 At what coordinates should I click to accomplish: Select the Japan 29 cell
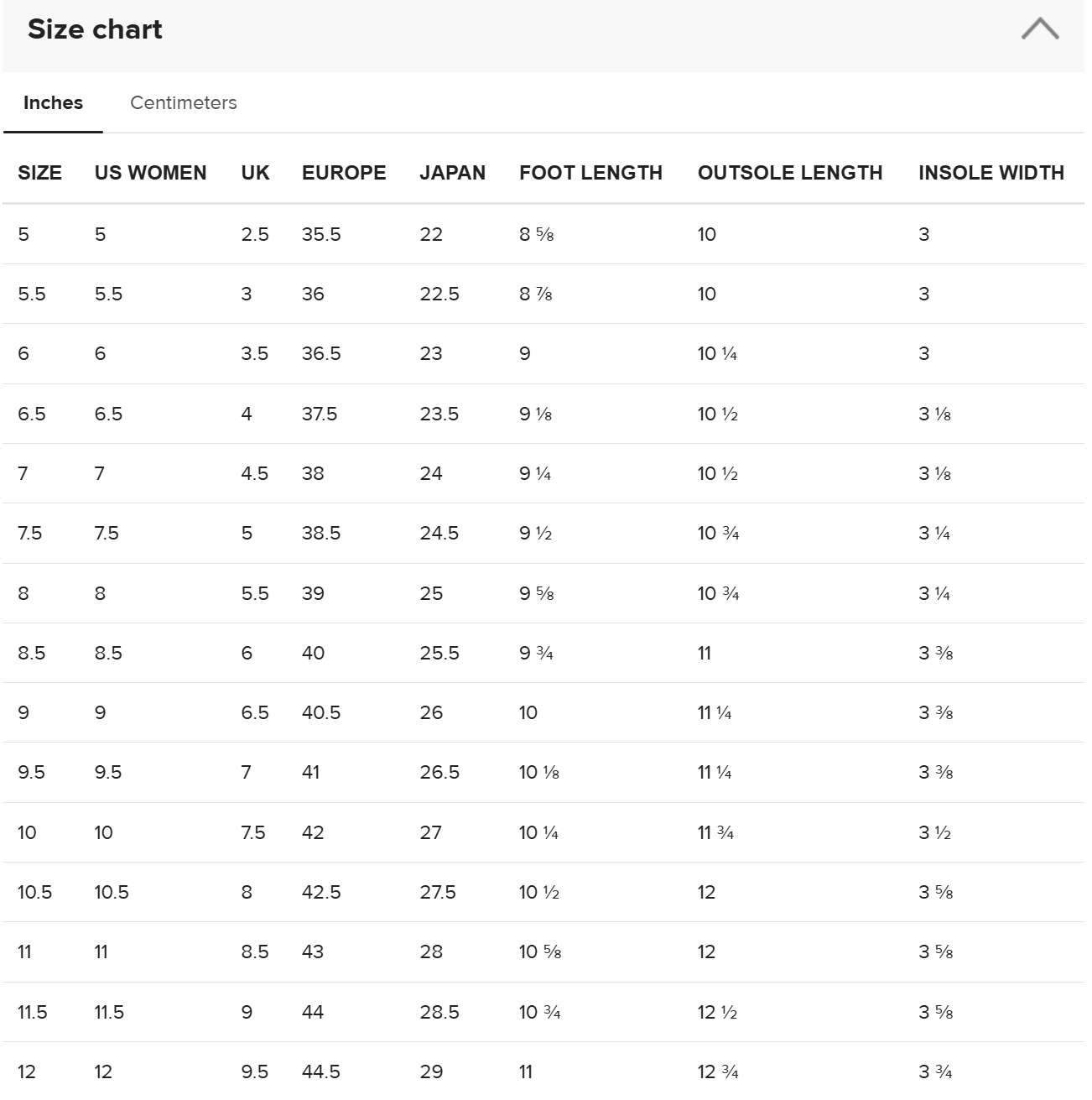coord(431,1071)
